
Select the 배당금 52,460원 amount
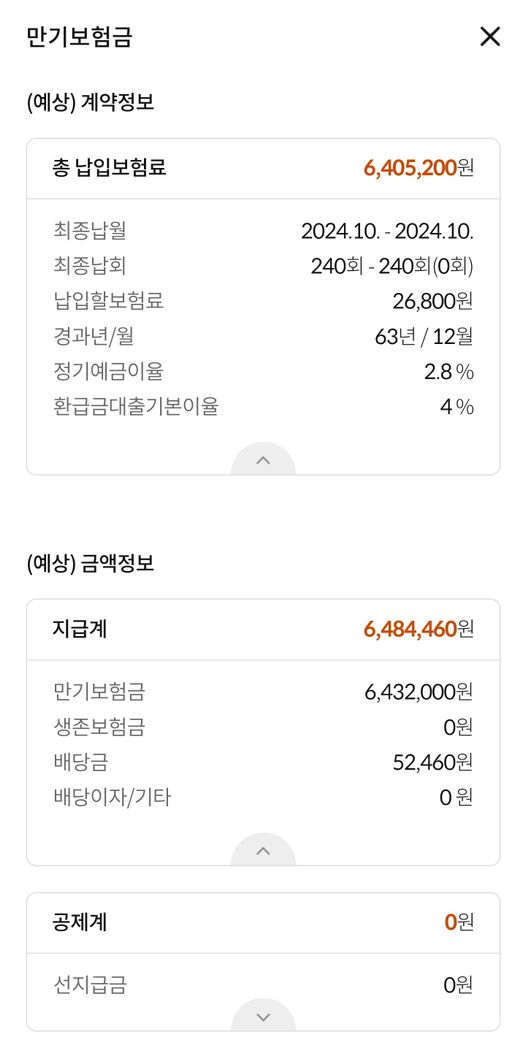(432, 762)
